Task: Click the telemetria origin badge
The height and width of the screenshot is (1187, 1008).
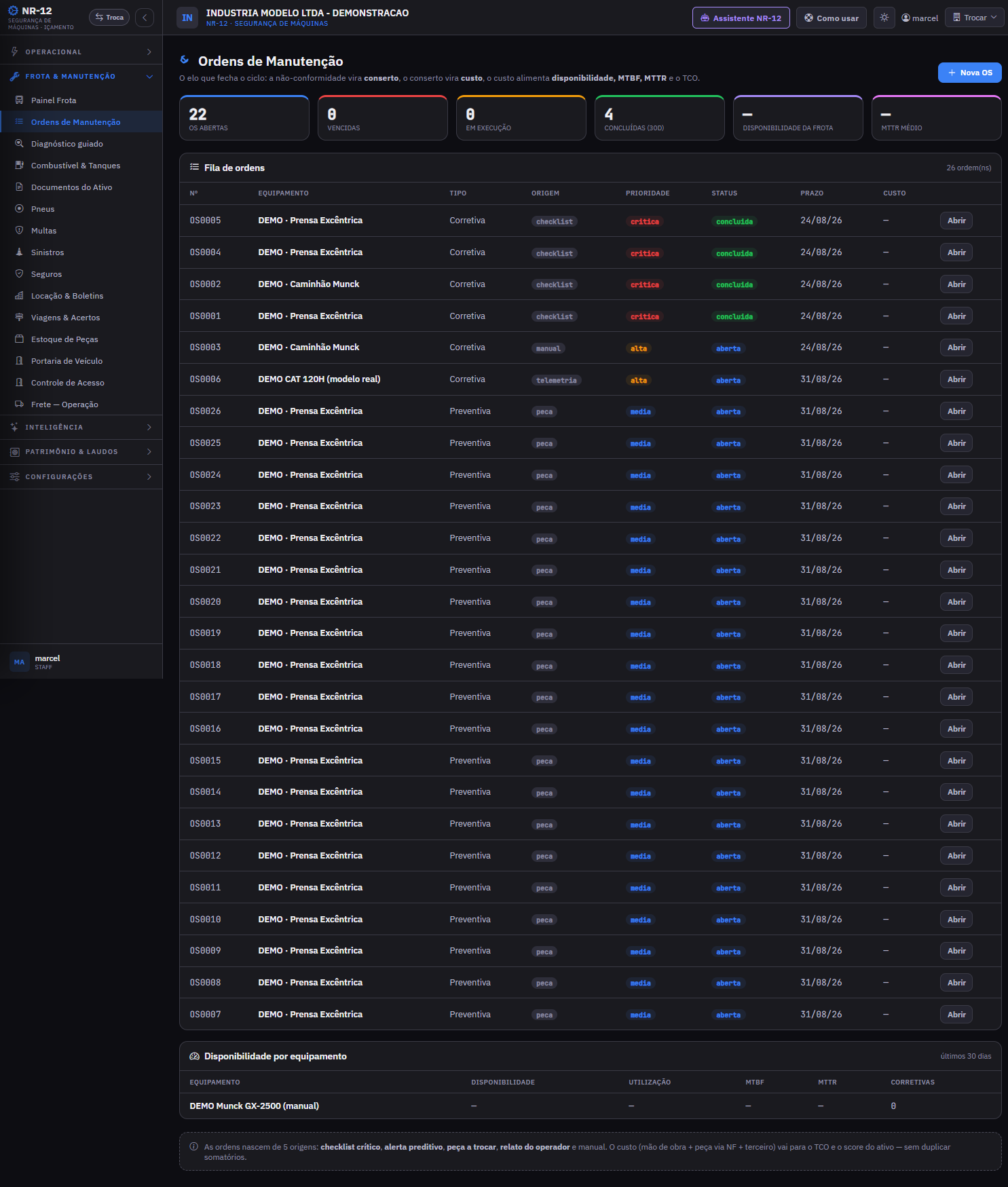Action: (x=557, y=380)
